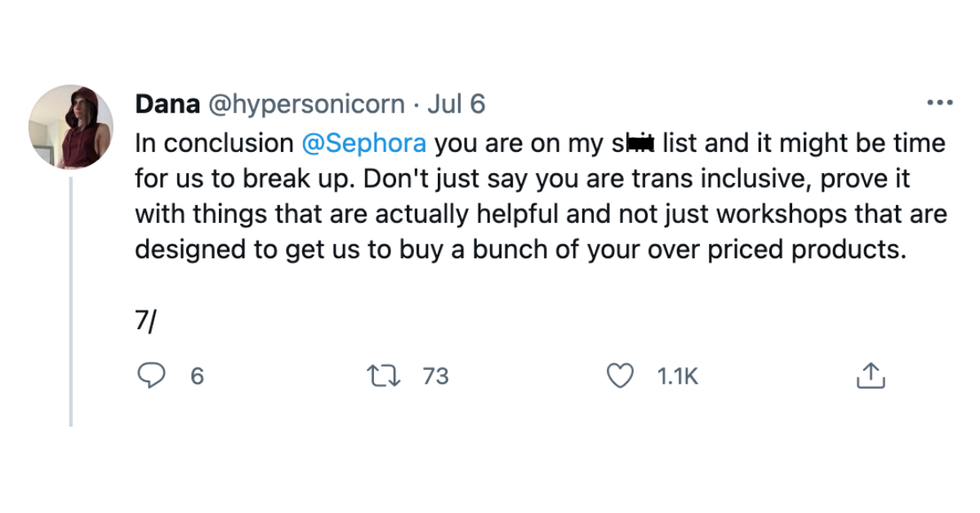The image size is (980, 513).
Task: Open the three-dot more options menu
Action: point(939,103)
